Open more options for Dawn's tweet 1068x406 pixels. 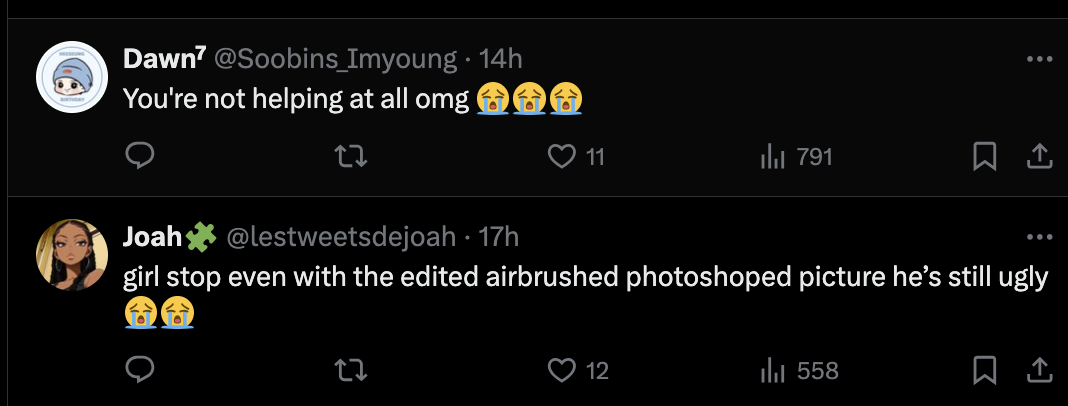coord(1039,59)
